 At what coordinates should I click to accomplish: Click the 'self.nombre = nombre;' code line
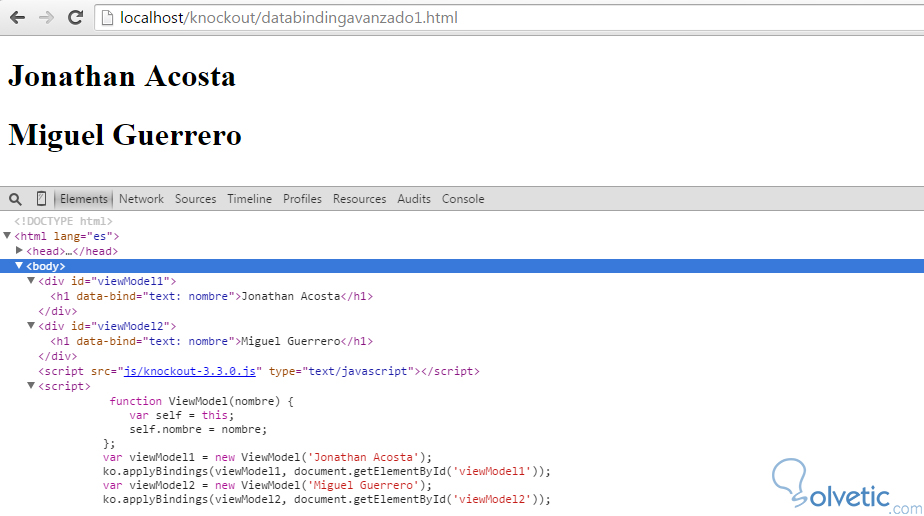[198, 429]
